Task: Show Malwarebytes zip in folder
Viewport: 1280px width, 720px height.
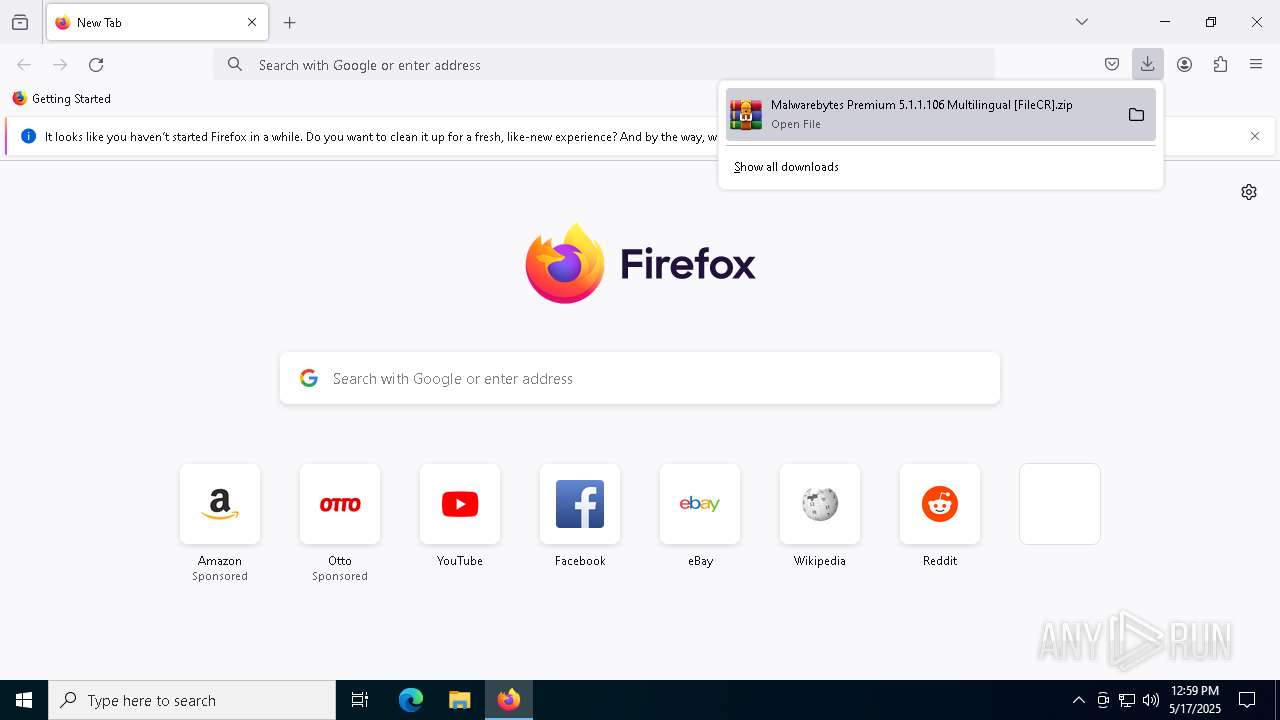Action: [x=1136, y=115]
